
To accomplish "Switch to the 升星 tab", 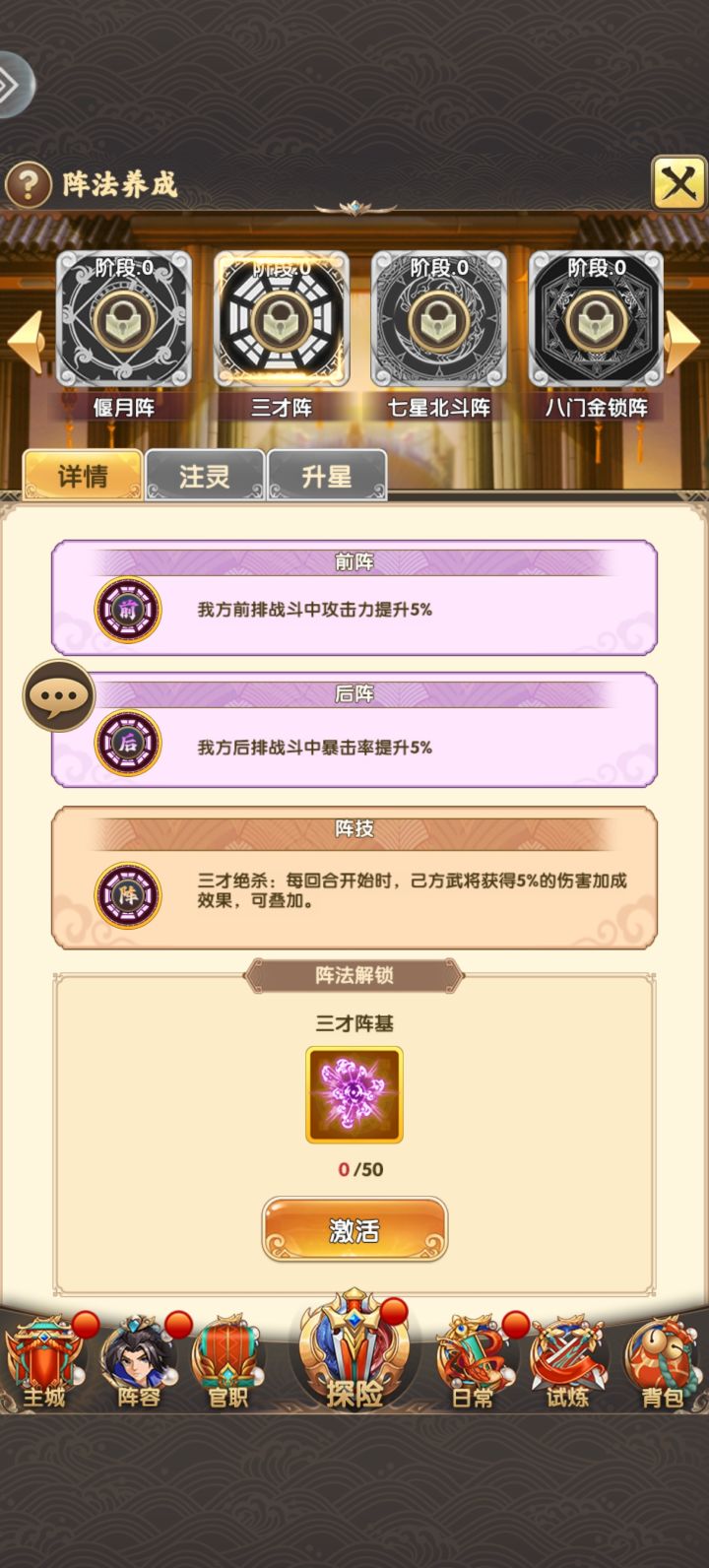I will 327,476.
